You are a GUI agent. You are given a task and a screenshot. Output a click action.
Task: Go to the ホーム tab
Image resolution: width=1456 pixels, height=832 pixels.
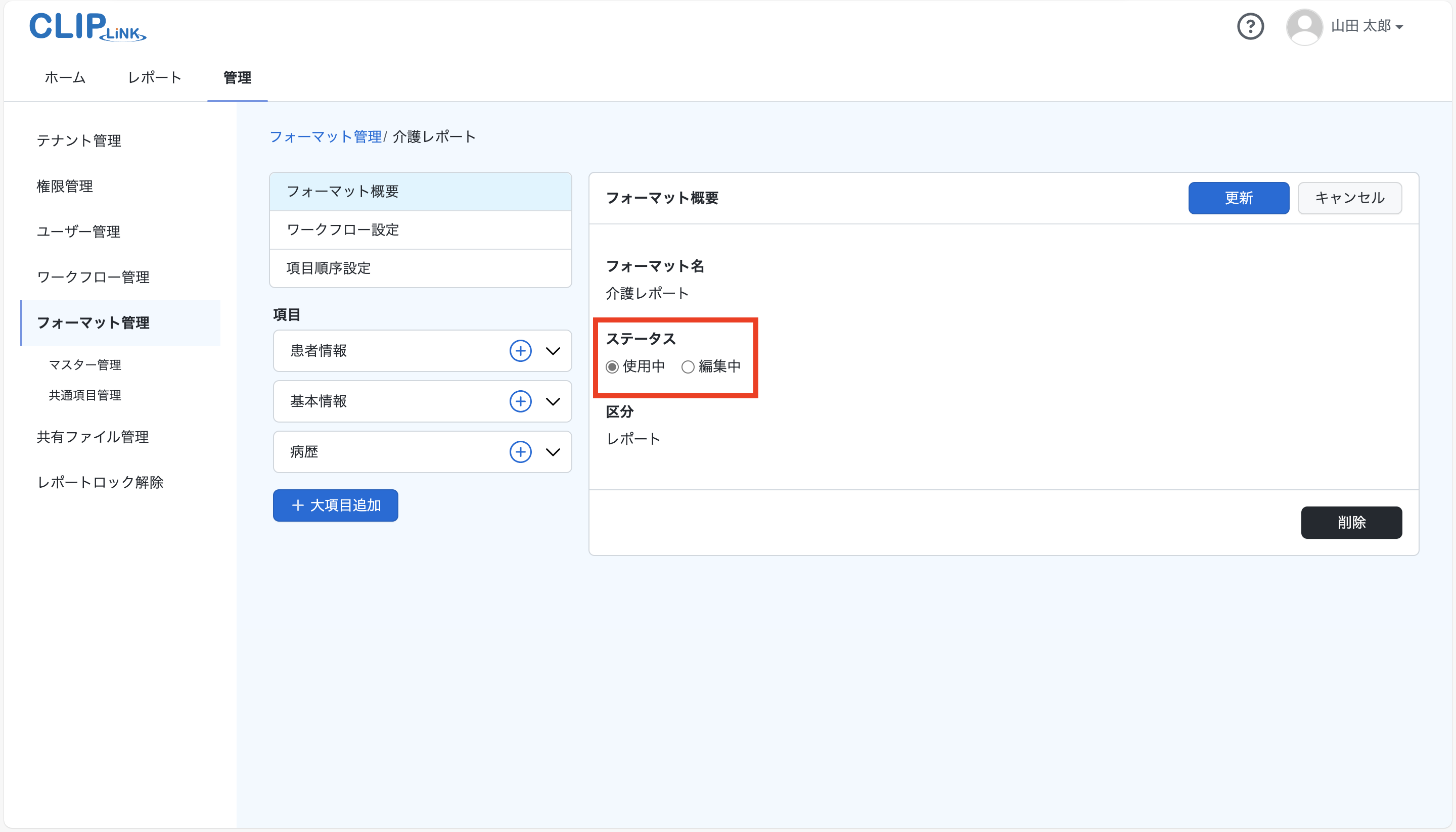pyautogui.click(x=65, y=78)
